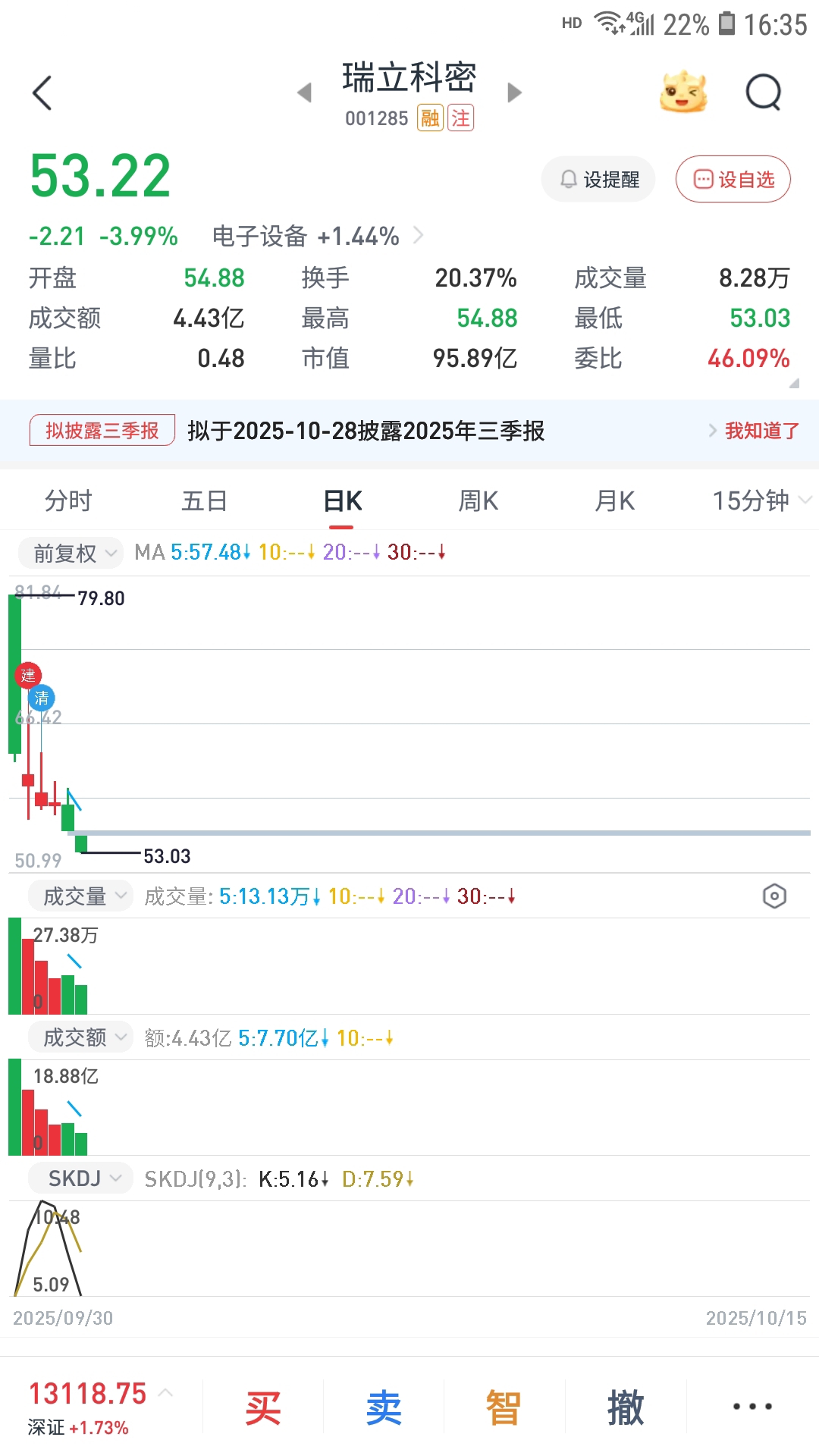Open the SKDJ indicator dropdown

coord(80,1178)
